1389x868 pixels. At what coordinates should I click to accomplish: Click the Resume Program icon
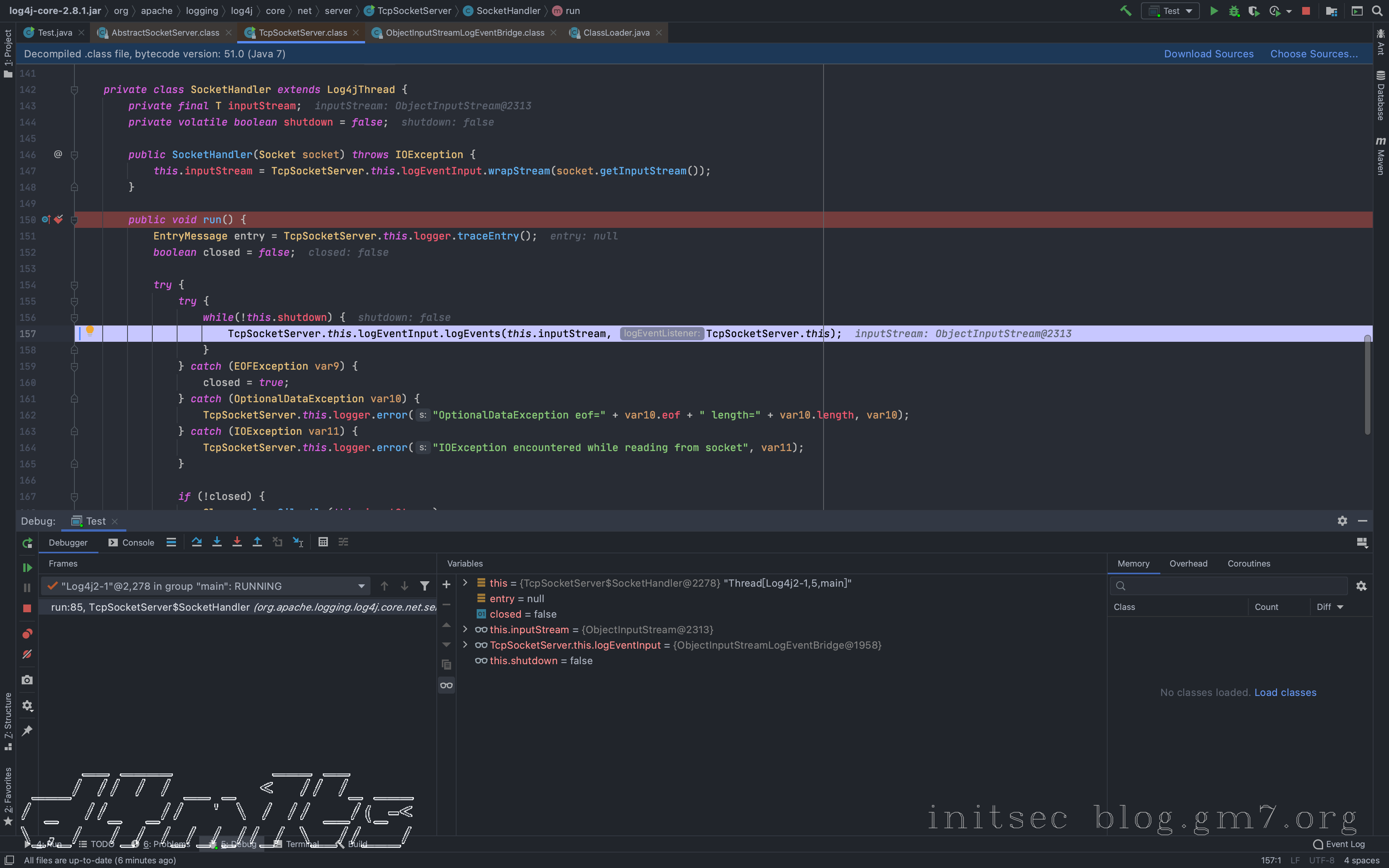(27, 567)
